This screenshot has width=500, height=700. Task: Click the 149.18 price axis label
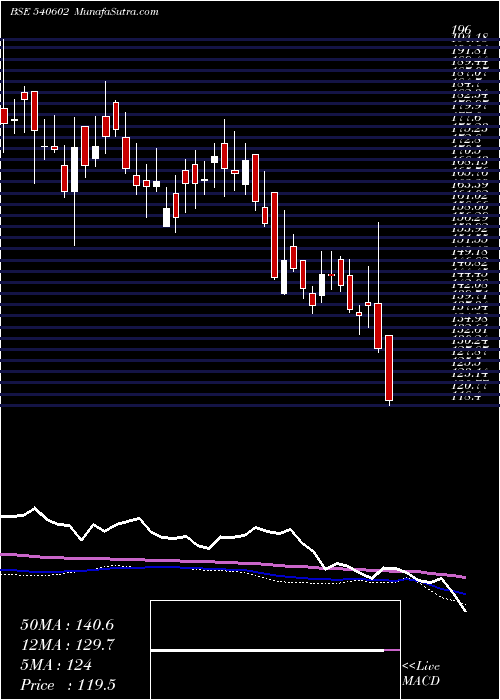tap(470, 251)
